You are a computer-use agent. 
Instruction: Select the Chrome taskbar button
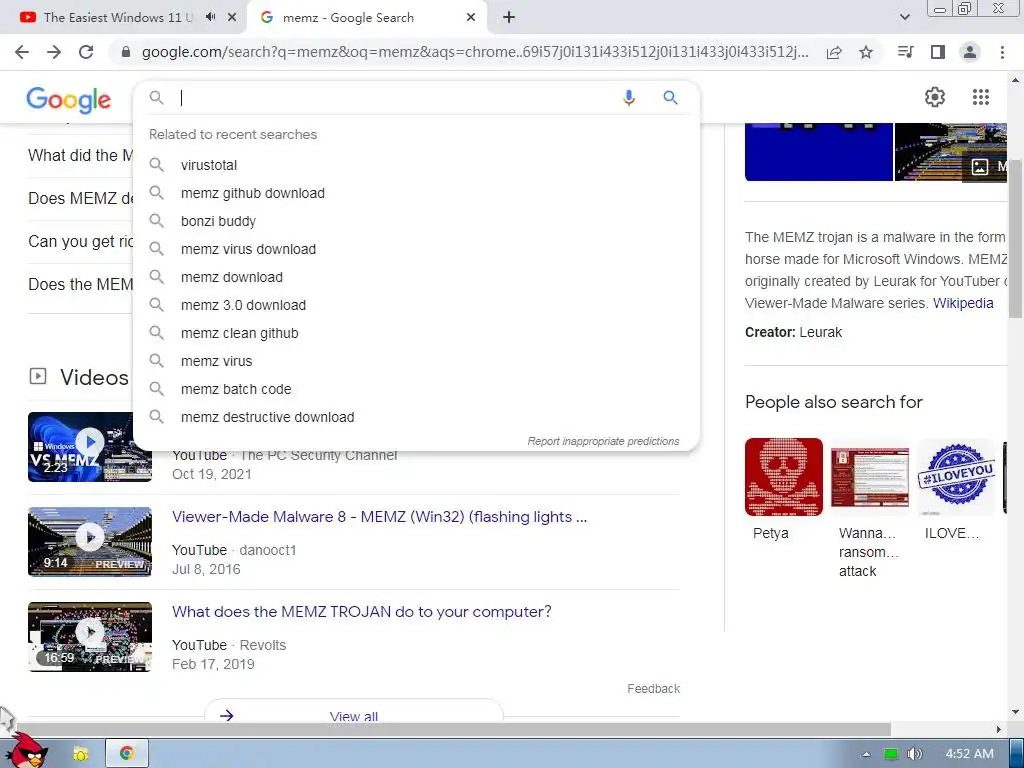(127, 754)
